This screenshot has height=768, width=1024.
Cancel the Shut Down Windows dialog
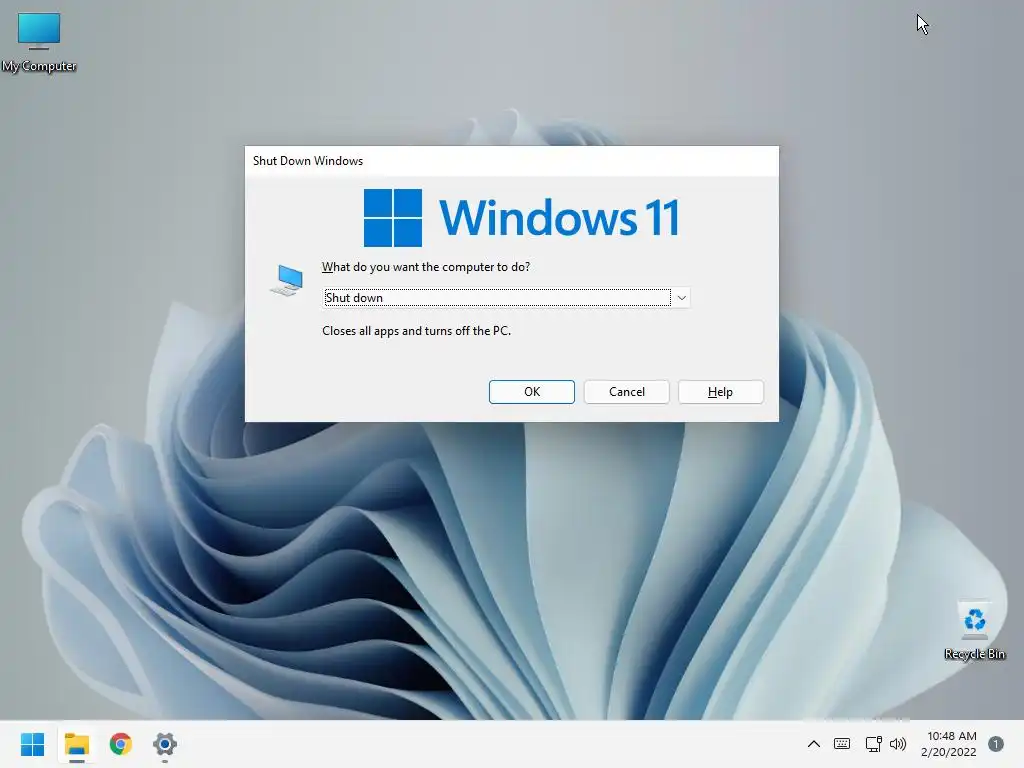tap(626, 392)
